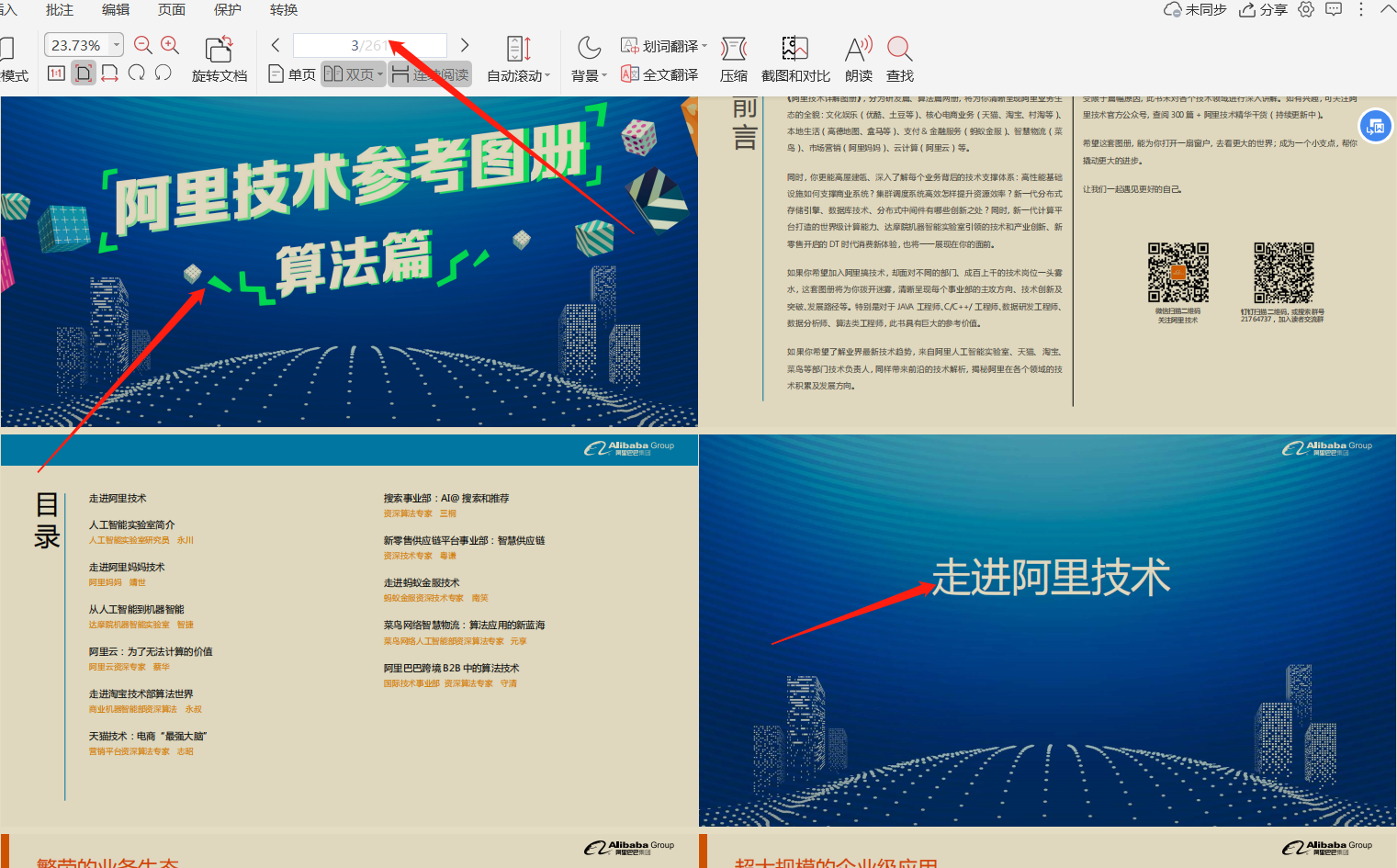Click the read aloud (朗读) icon

pyautogui.click(x=859, y=49)
